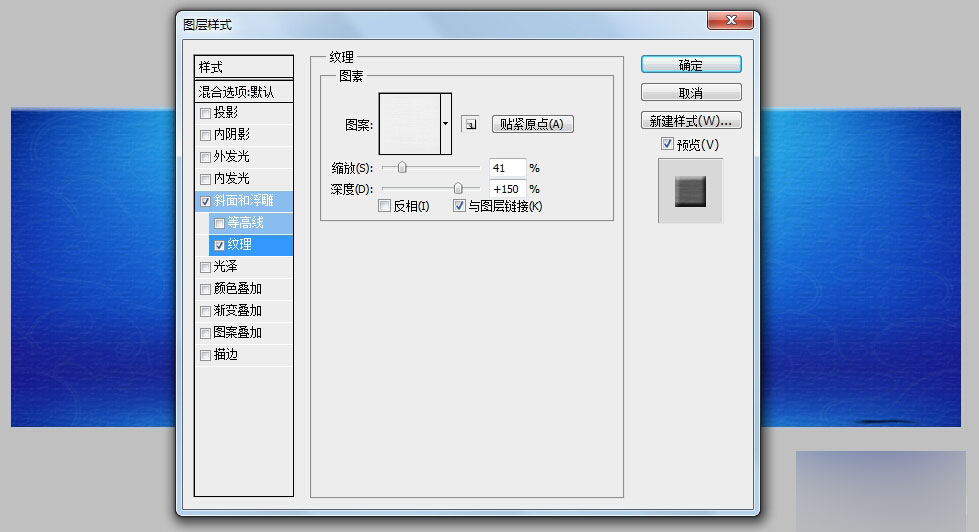
Task: Click the 确定 button
Action: (691, 64)
